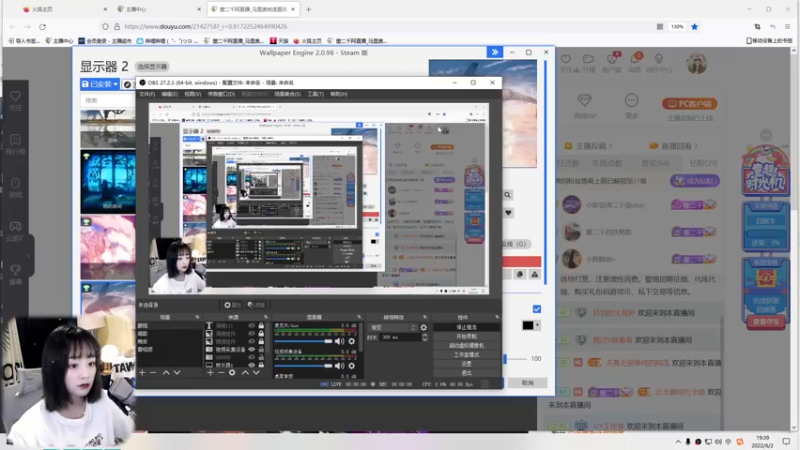Open the 已安装 dropdown in Wallpaper Engine
The width and height of the screenshot is (800, 450).
coord(100,84)
